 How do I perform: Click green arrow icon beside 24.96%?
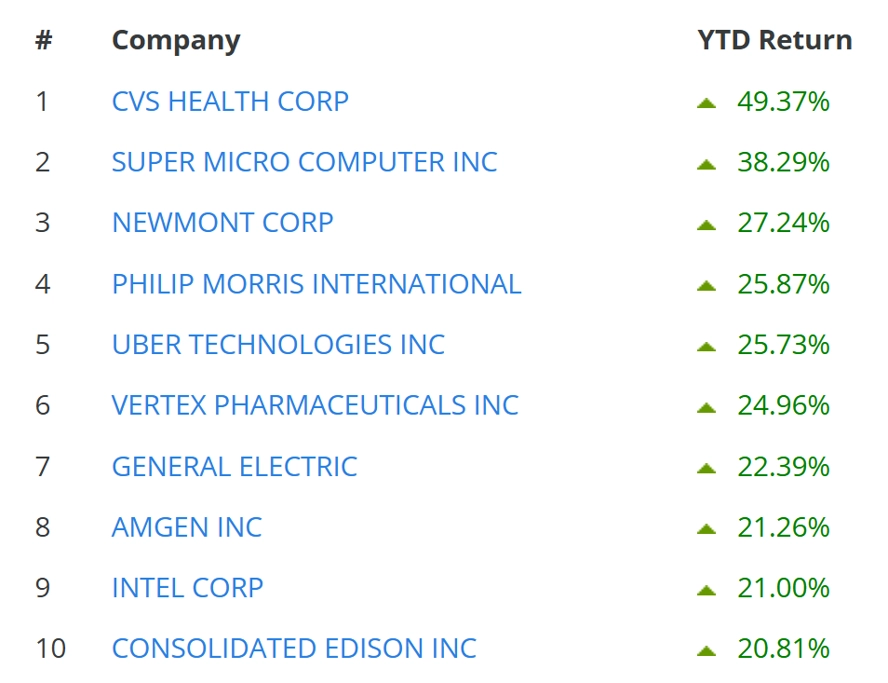point(706,408)
